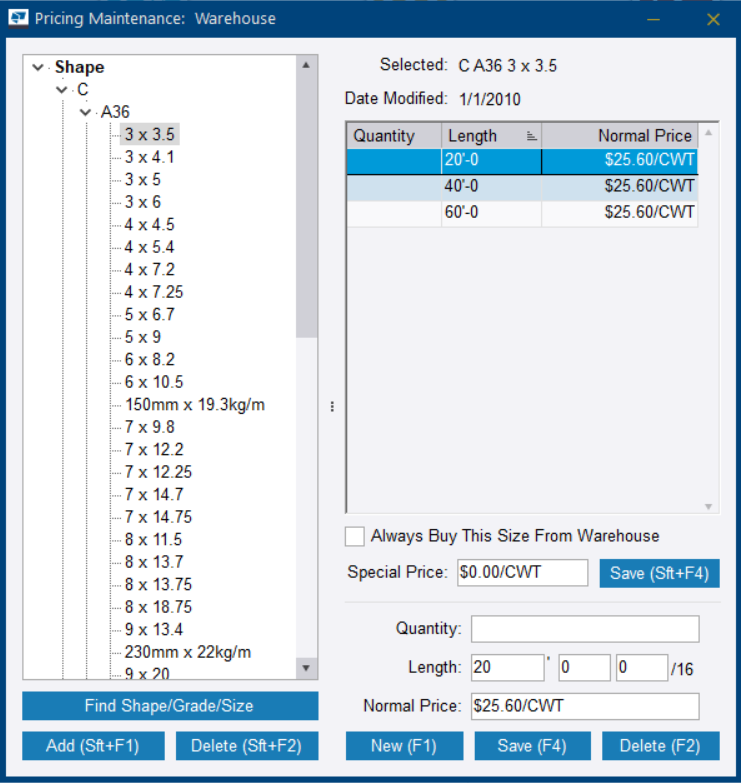Click the Length sixteenths field before /16

click(642, 668)
